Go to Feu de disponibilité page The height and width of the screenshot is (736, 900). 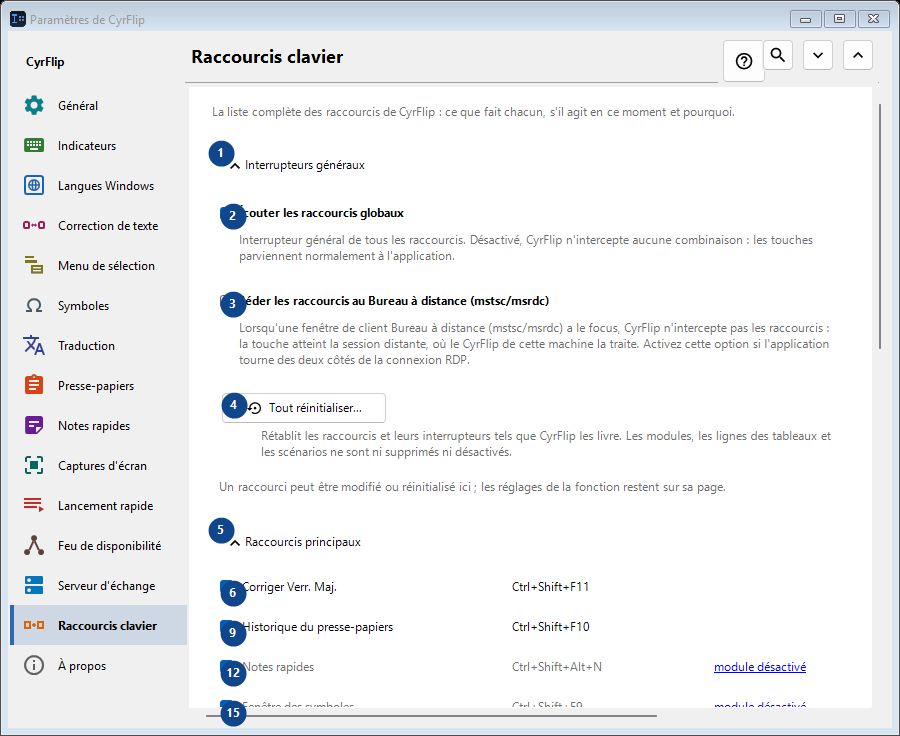coord(99,545)
